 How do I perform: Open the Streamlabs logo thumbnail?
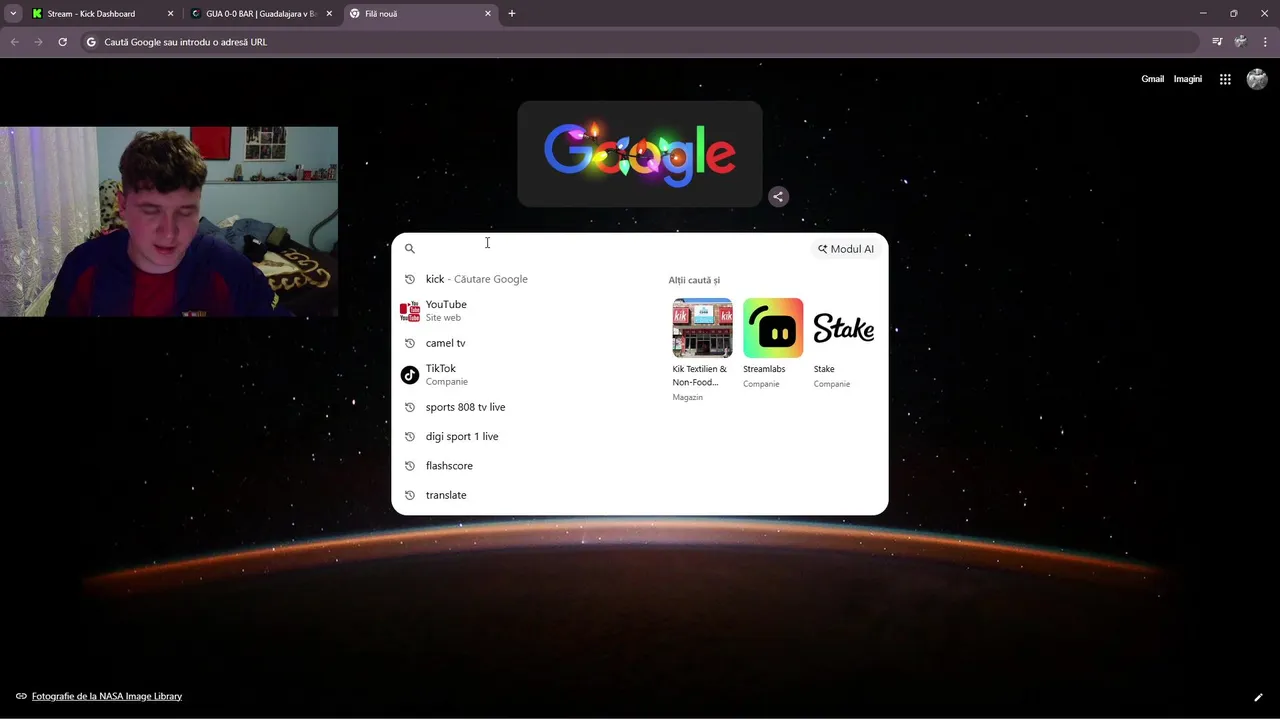pos(773,328)
